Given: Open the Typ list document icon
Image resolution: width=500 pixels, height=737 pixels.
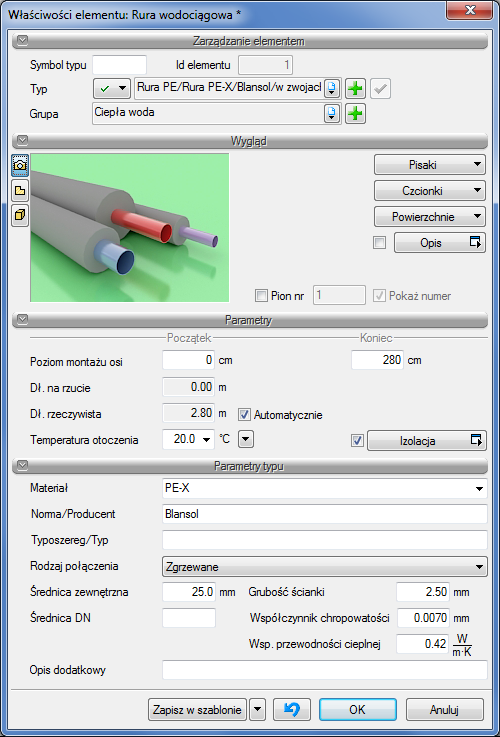Looking at the screenshot, I should tap(332, 88).
